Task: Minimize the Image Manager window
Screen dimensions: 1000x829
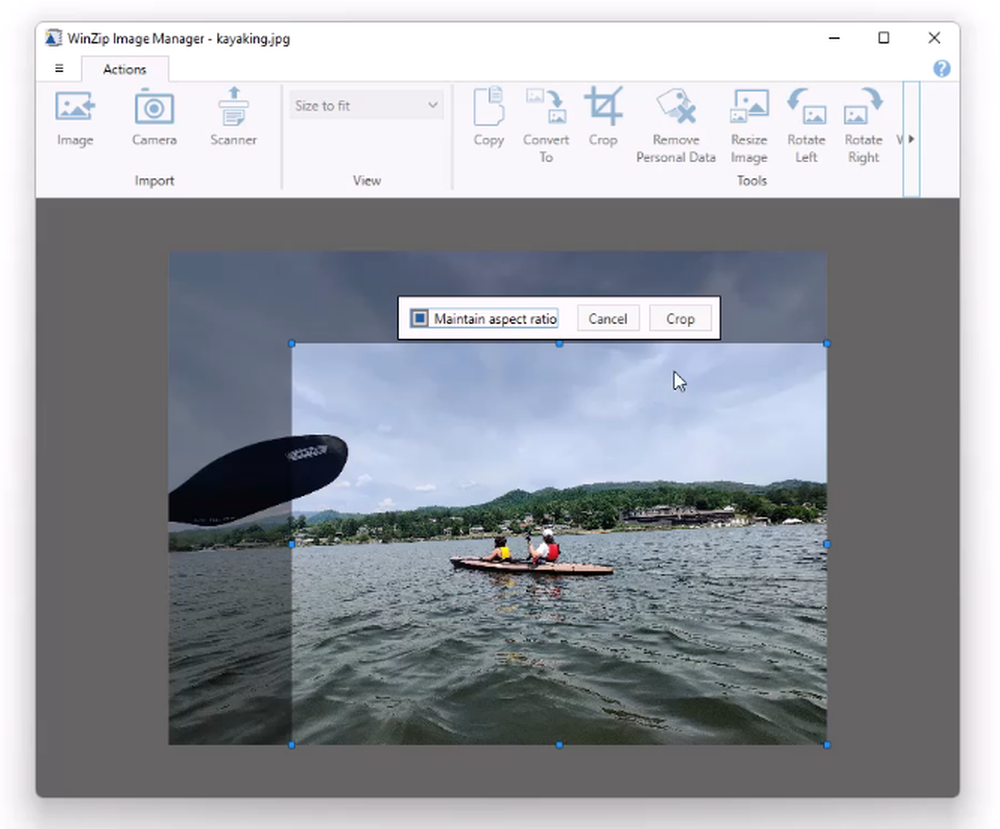Action: click(834, 38)
